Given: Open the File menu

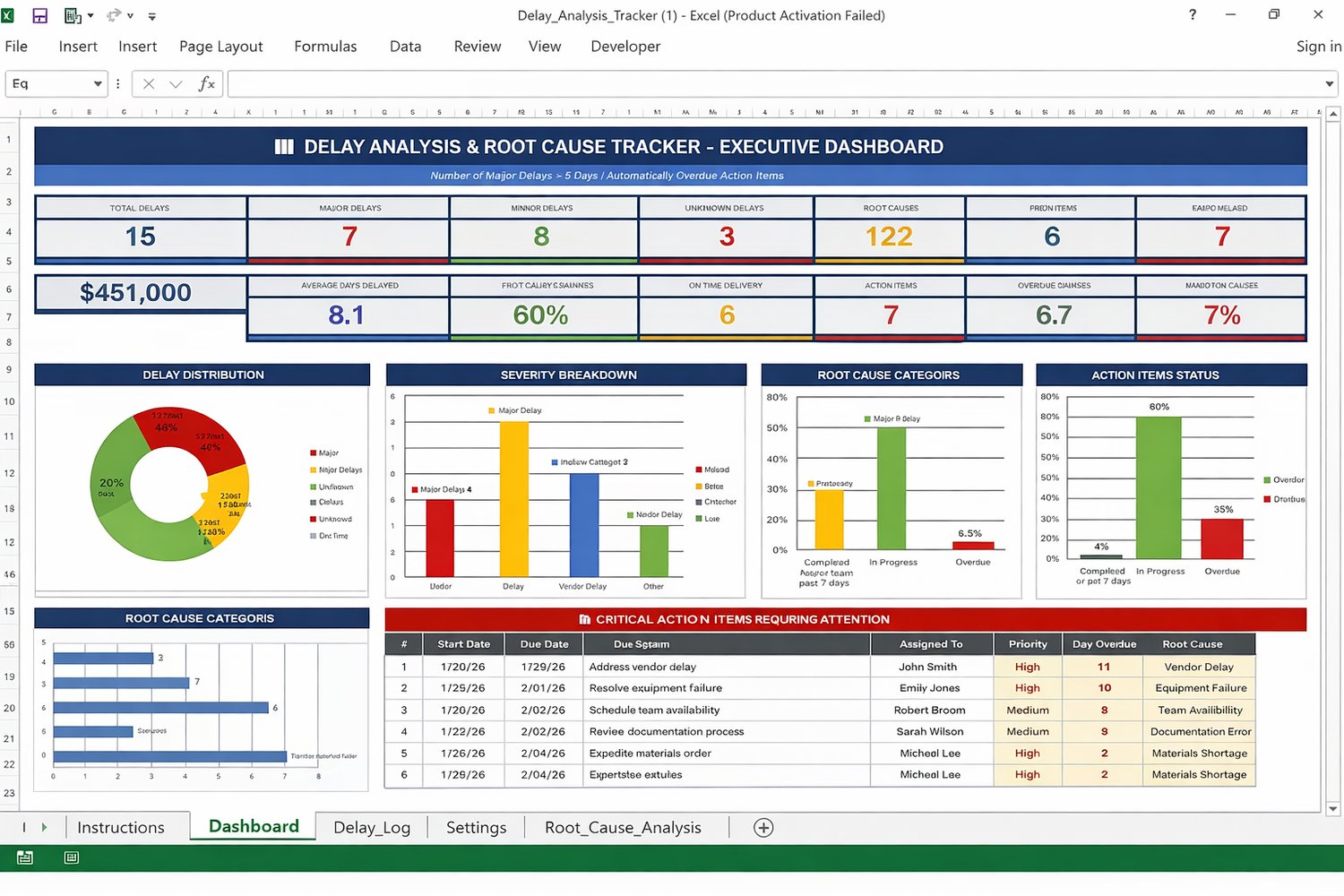Looking at the screenshot, I should pos(16,46).
